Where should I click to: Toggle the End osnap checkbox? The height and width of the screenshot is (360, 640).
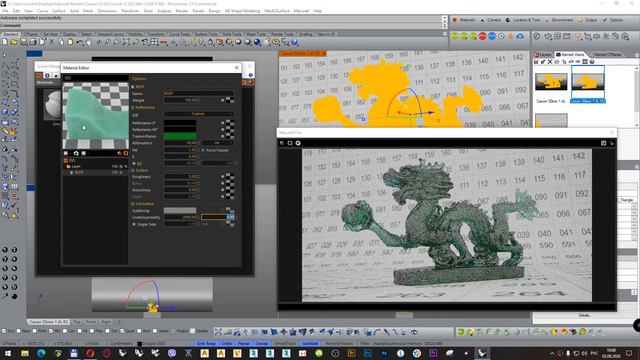4,331
